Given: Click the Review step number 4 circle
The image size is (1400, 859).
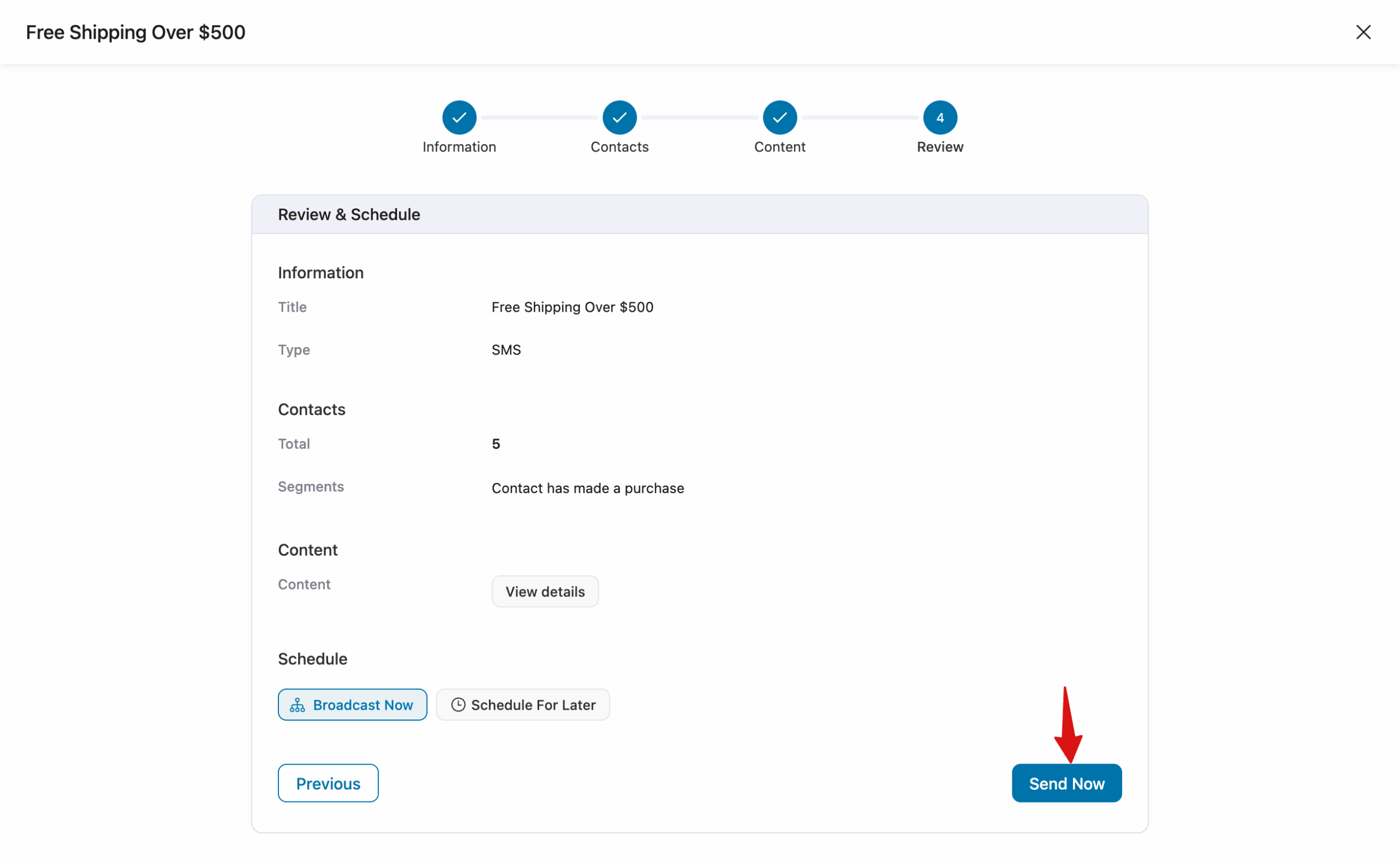Looking at the screenshot, I should tap(940, 117).
